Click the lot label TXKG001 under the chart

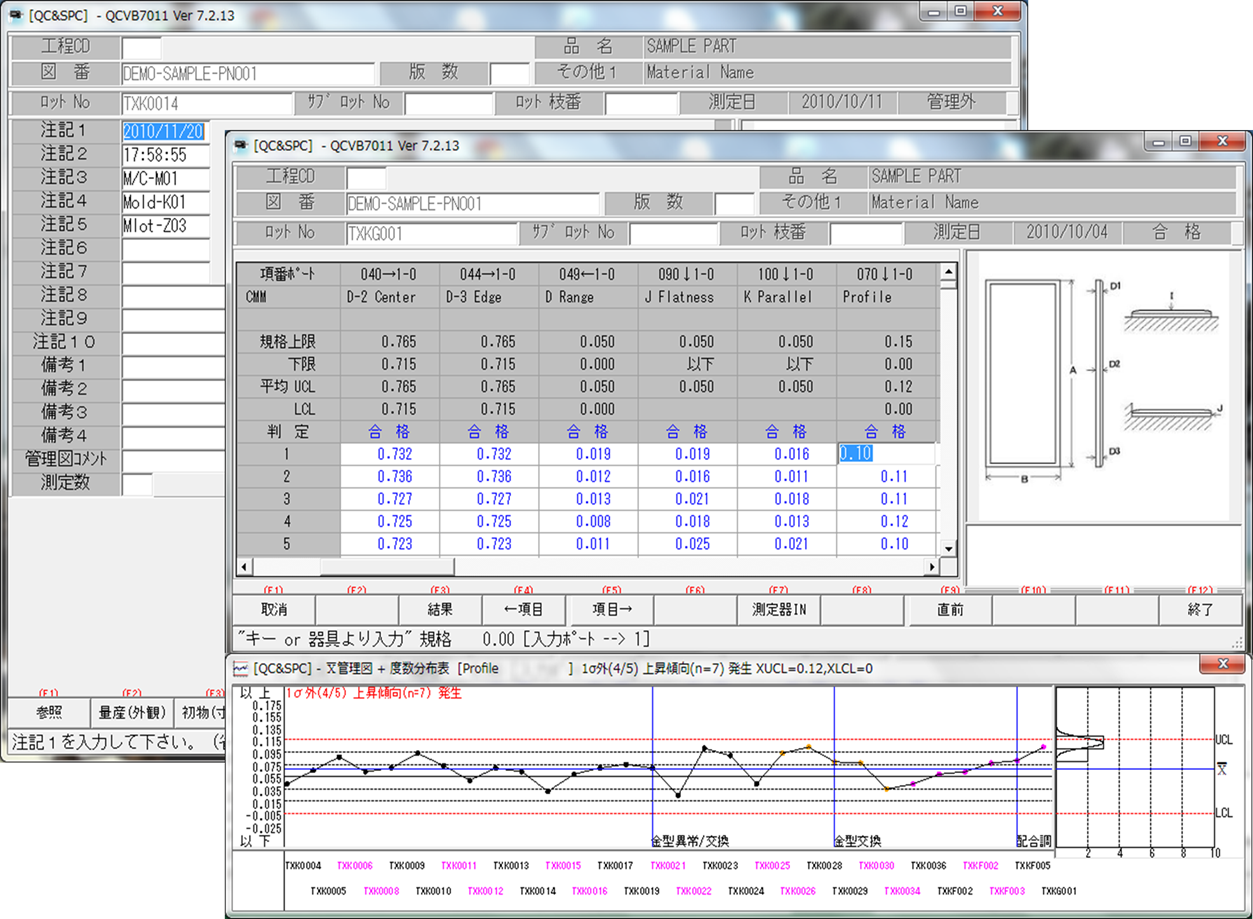click(1059, 891)
